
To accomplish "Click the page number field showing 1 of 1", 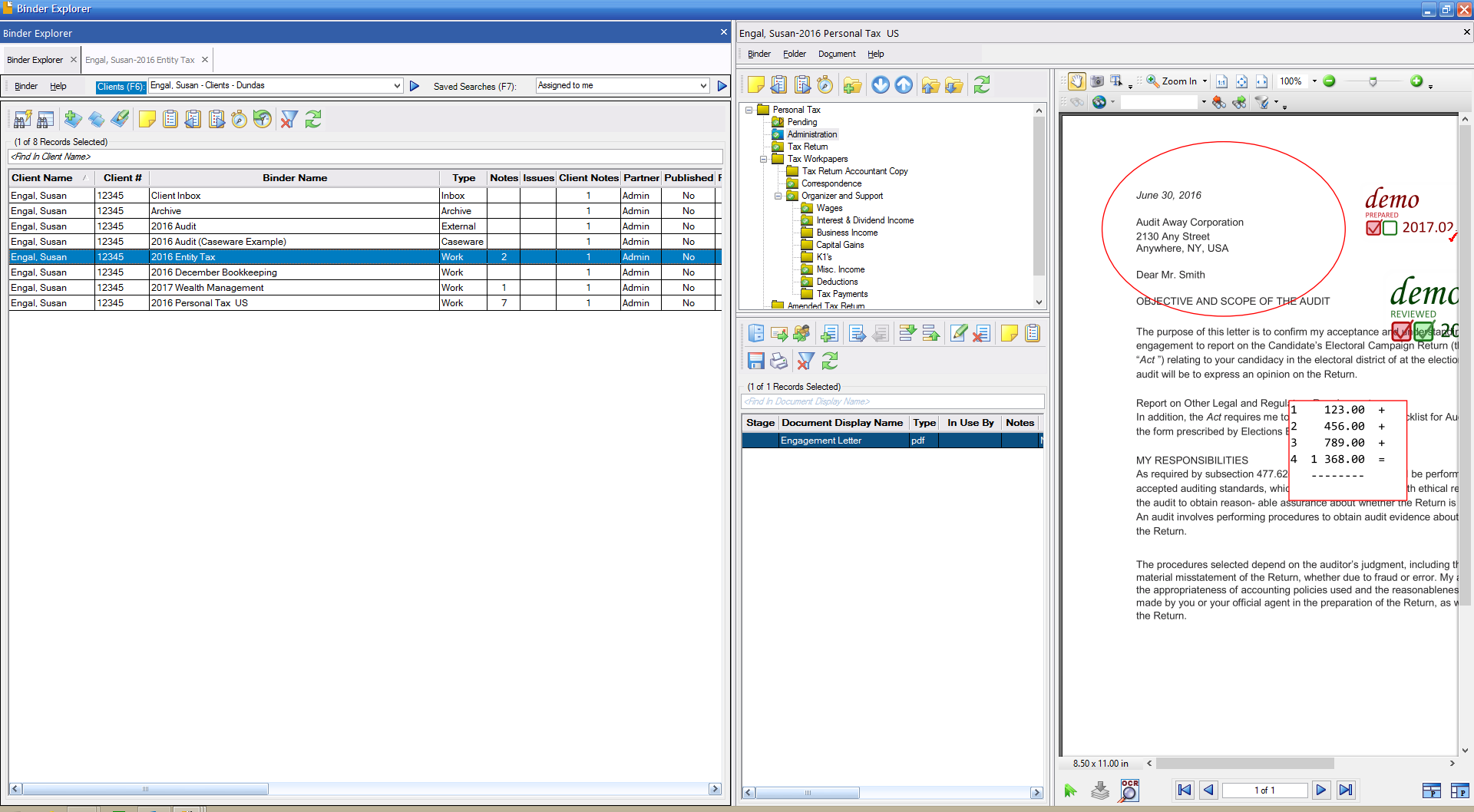I will click(1265, 790).
